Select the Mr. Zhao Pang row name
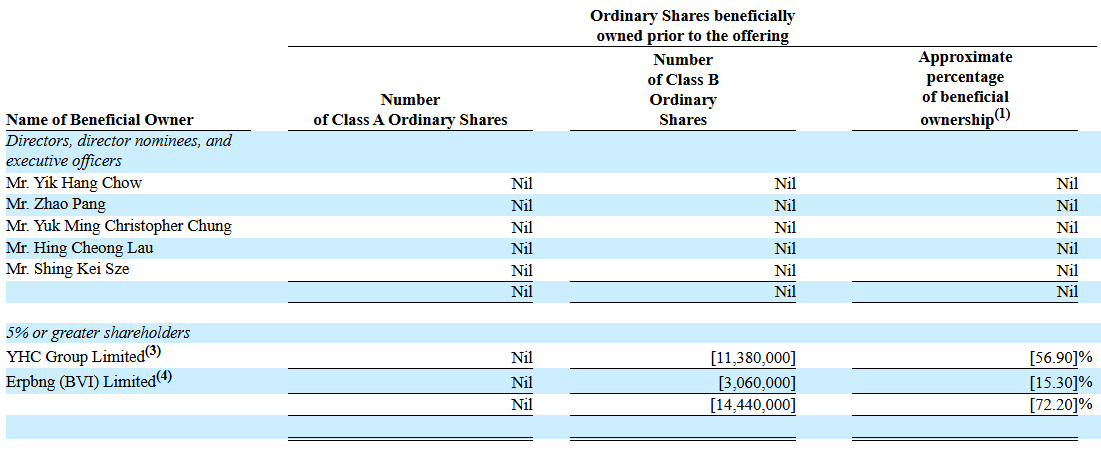 coord(56,204)
